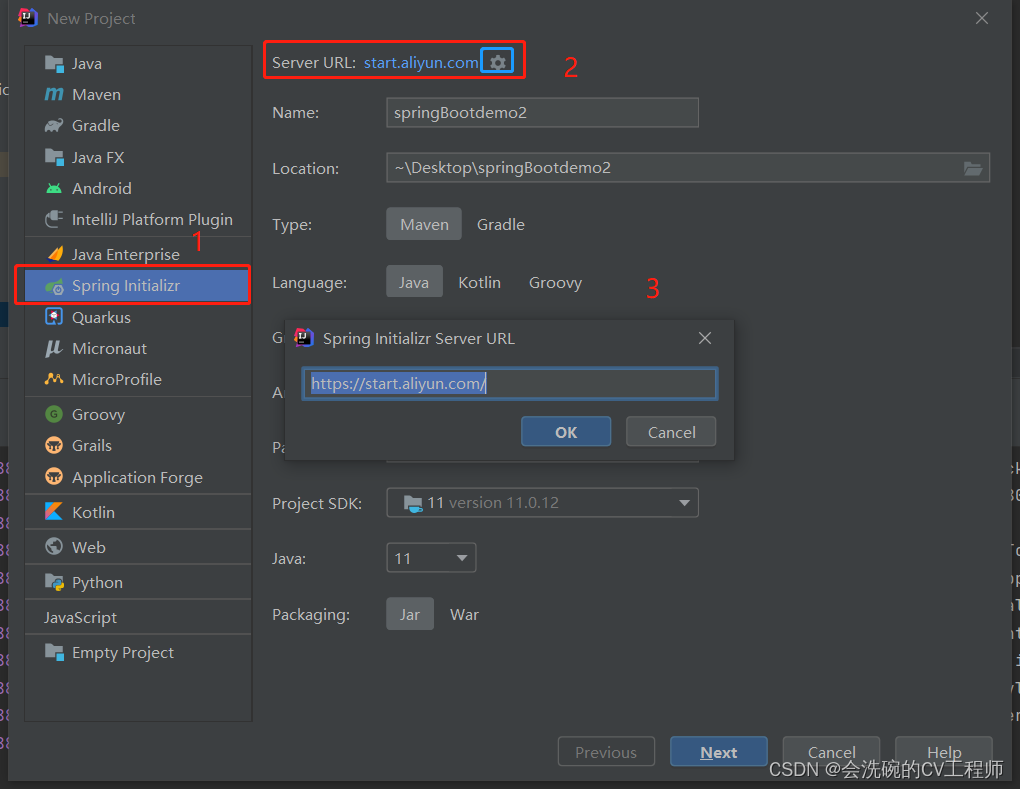
Task: Click the Next button
Action: pos(719,752)
